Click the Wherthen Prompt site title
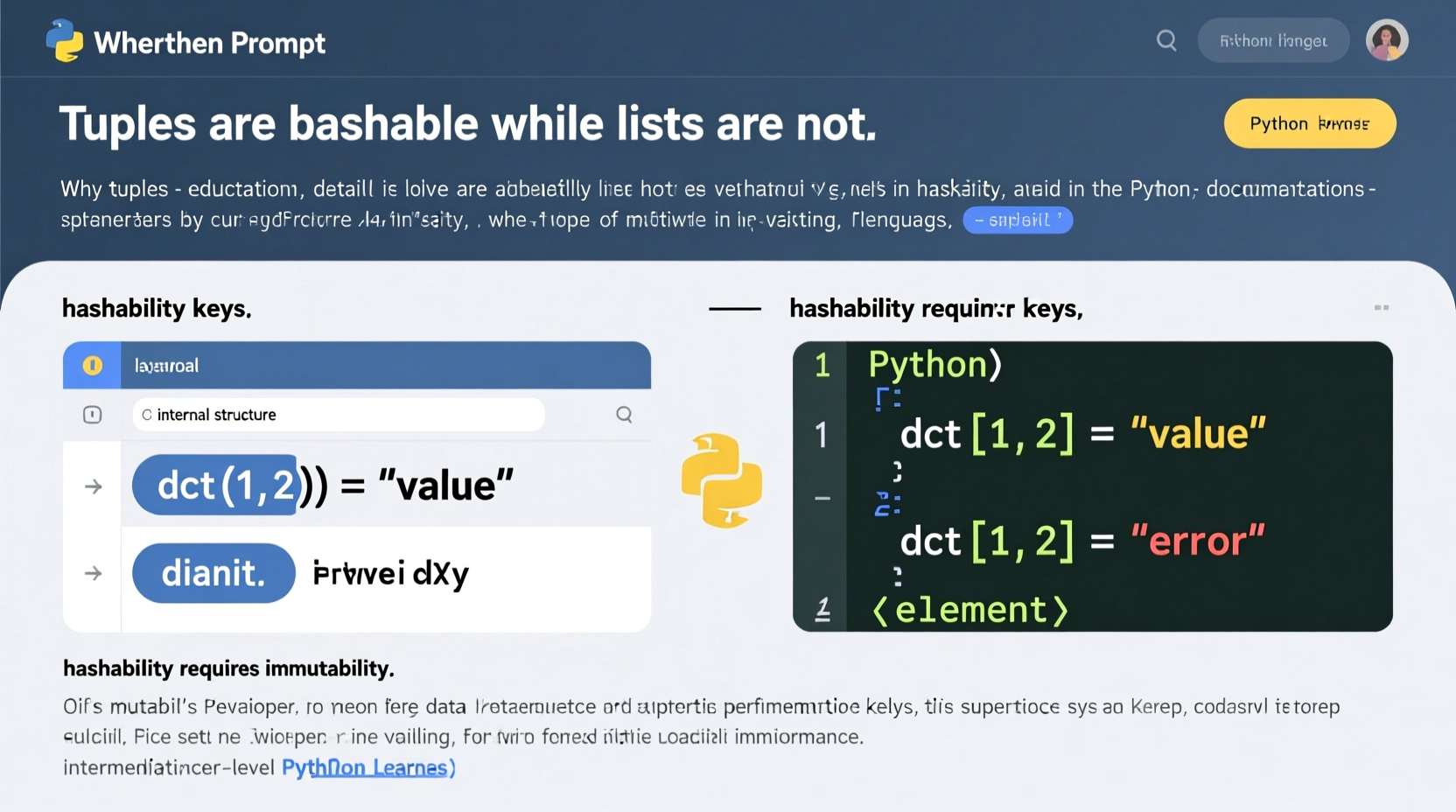 209,43
